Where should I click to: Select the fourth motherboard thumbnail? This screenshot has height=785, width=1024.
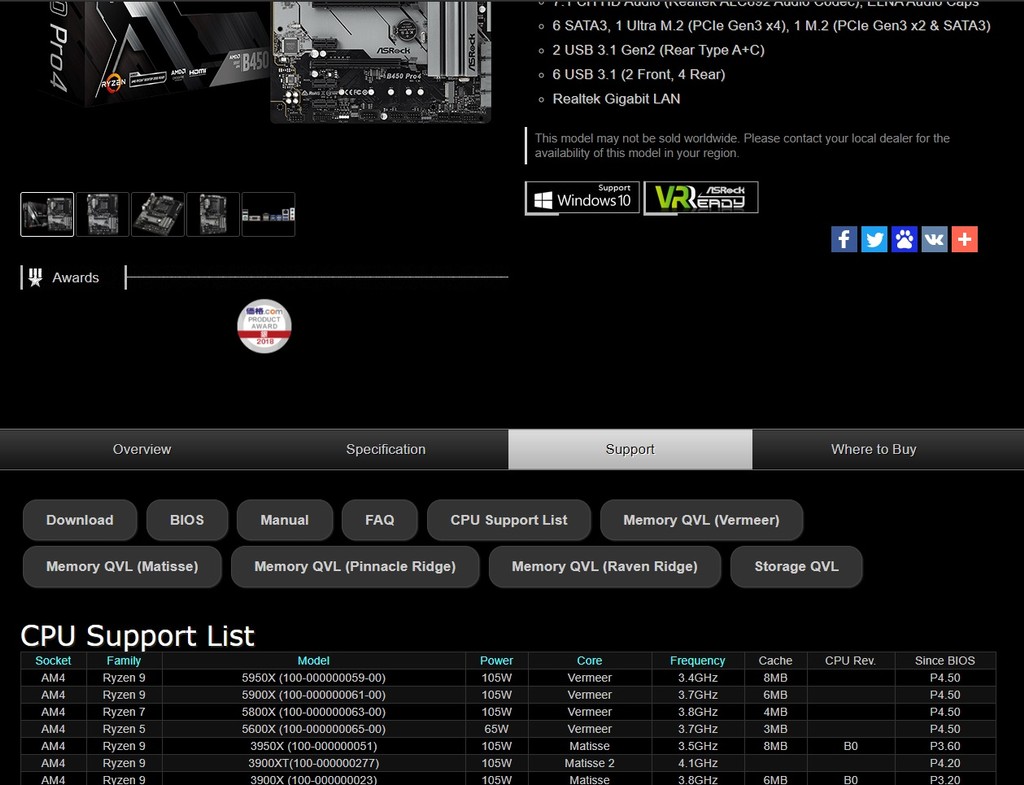tap(213, 214)
